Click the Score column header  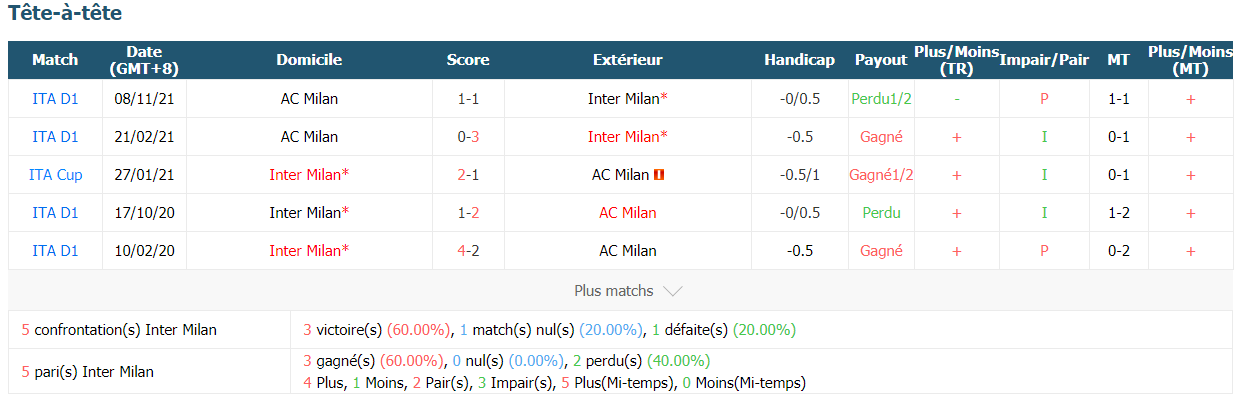pos(468,60)
